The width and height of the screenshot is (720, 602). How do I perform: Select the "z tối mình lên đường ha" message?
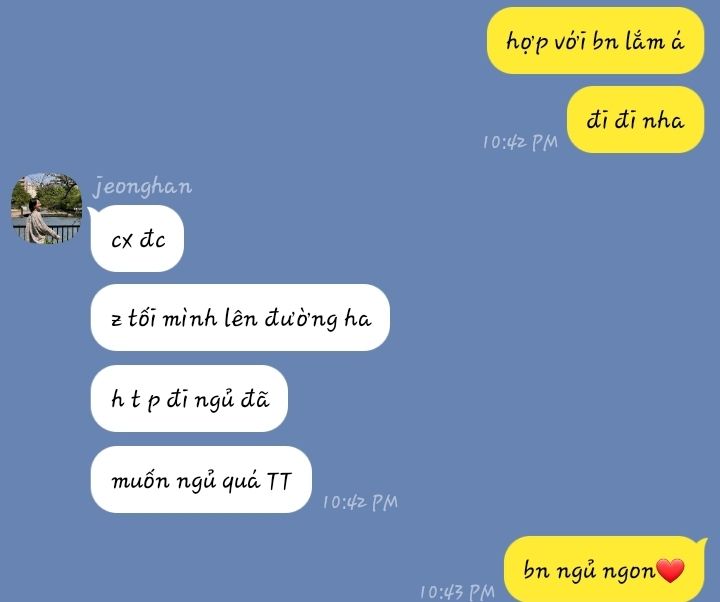click(240, 318)
